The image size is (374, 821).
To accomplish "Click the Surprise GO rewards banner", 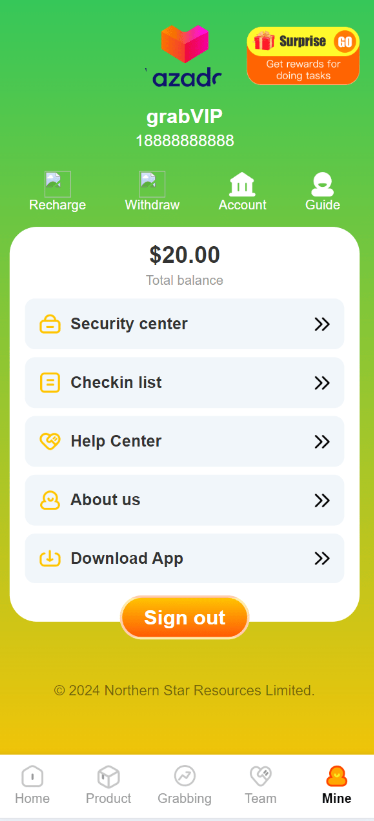I will (303, 56).
